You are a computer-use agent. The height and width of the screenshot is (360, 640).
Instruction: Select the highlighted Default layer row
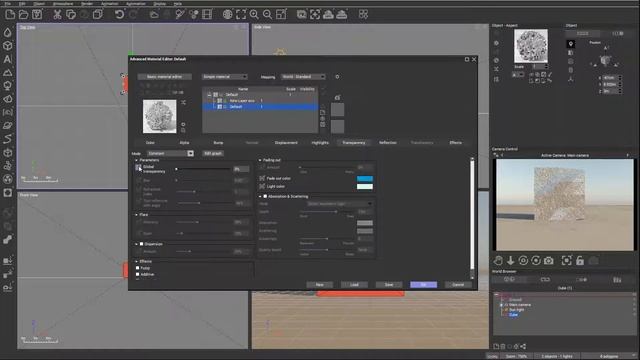click(260, 107)
